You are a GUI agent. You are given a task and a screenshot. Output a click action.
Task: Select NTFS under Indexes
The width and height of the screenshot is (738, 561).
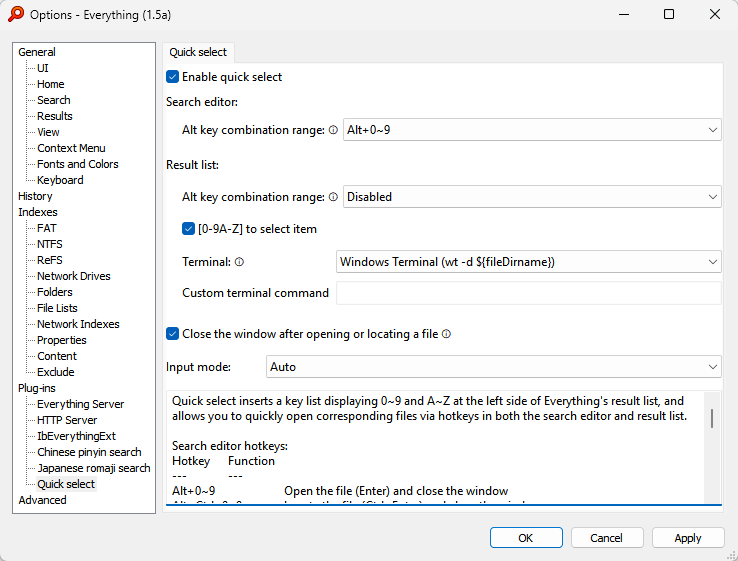(49, 244)
